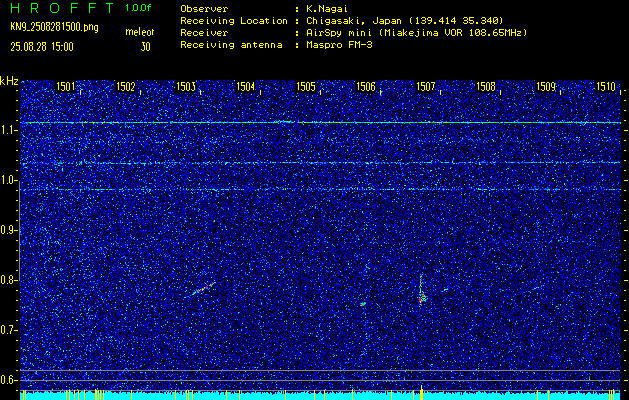Select the date stamp 25.08.28 15:00

pos(42,47)
